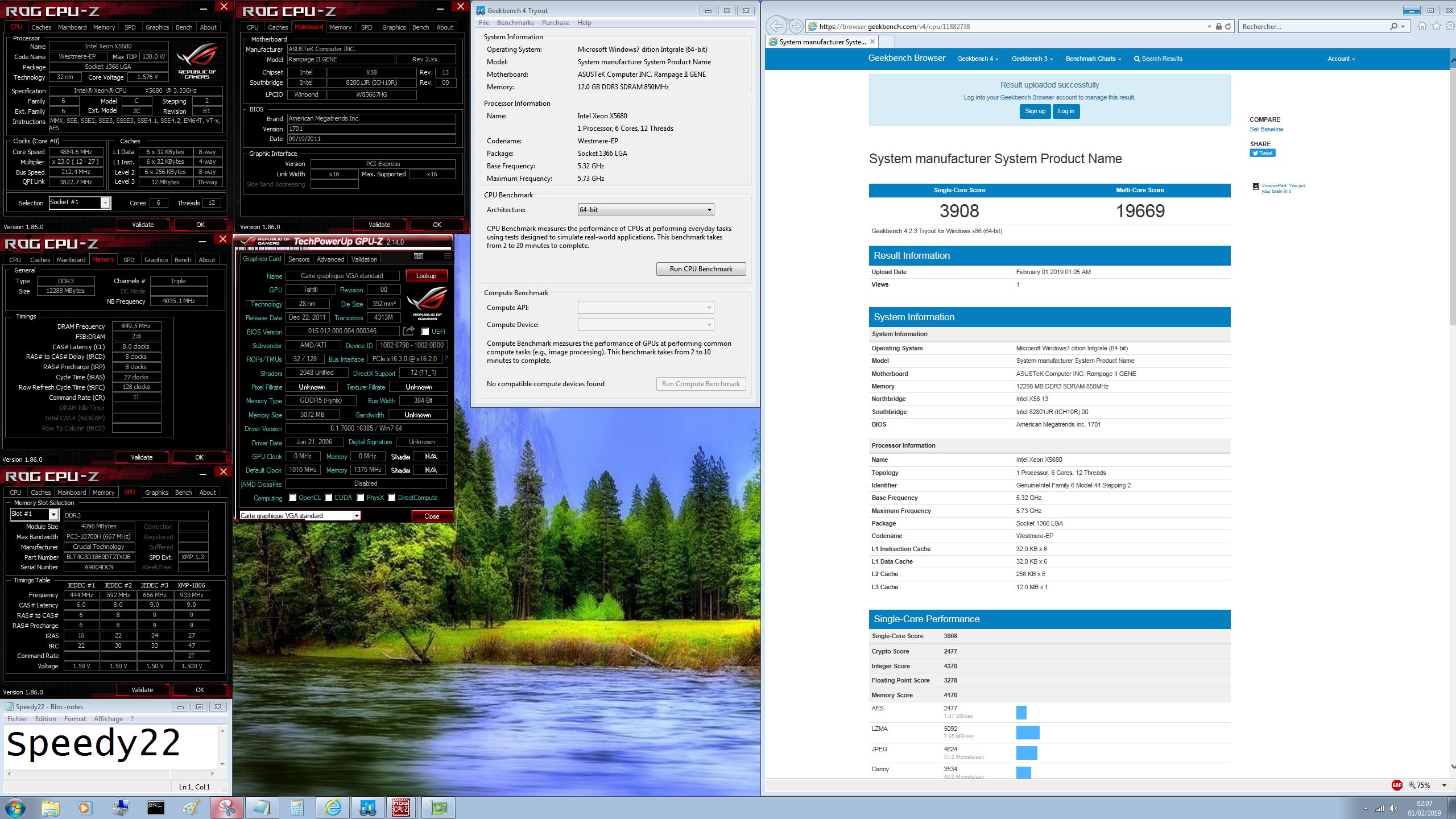Open Windows Explorer from the taskbar
This screenshot has width=1456, height=819.
50,808
